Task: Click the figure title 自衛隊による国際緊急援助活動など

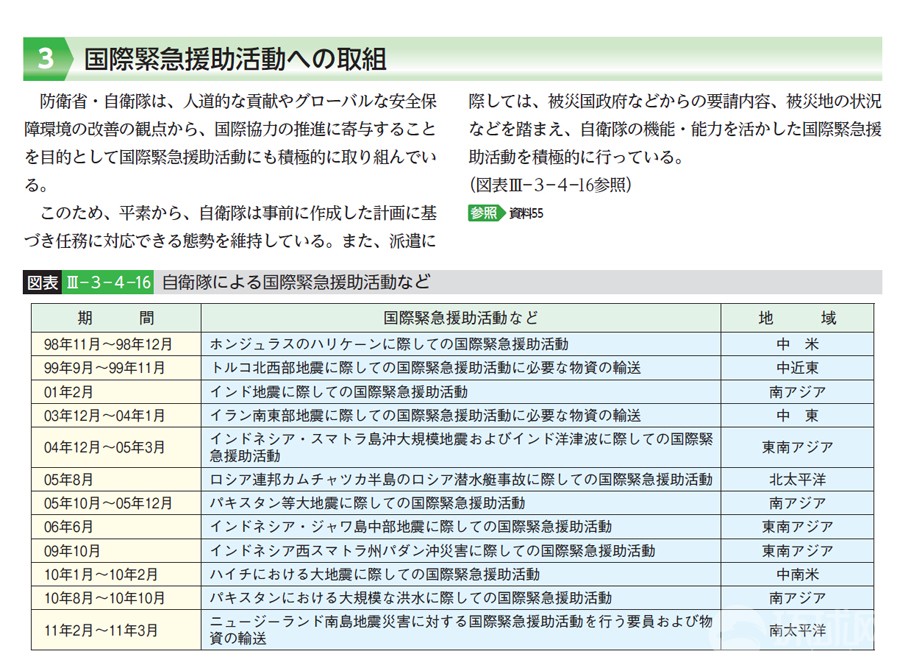Action: pyautogui.click(x=296, y=283)
